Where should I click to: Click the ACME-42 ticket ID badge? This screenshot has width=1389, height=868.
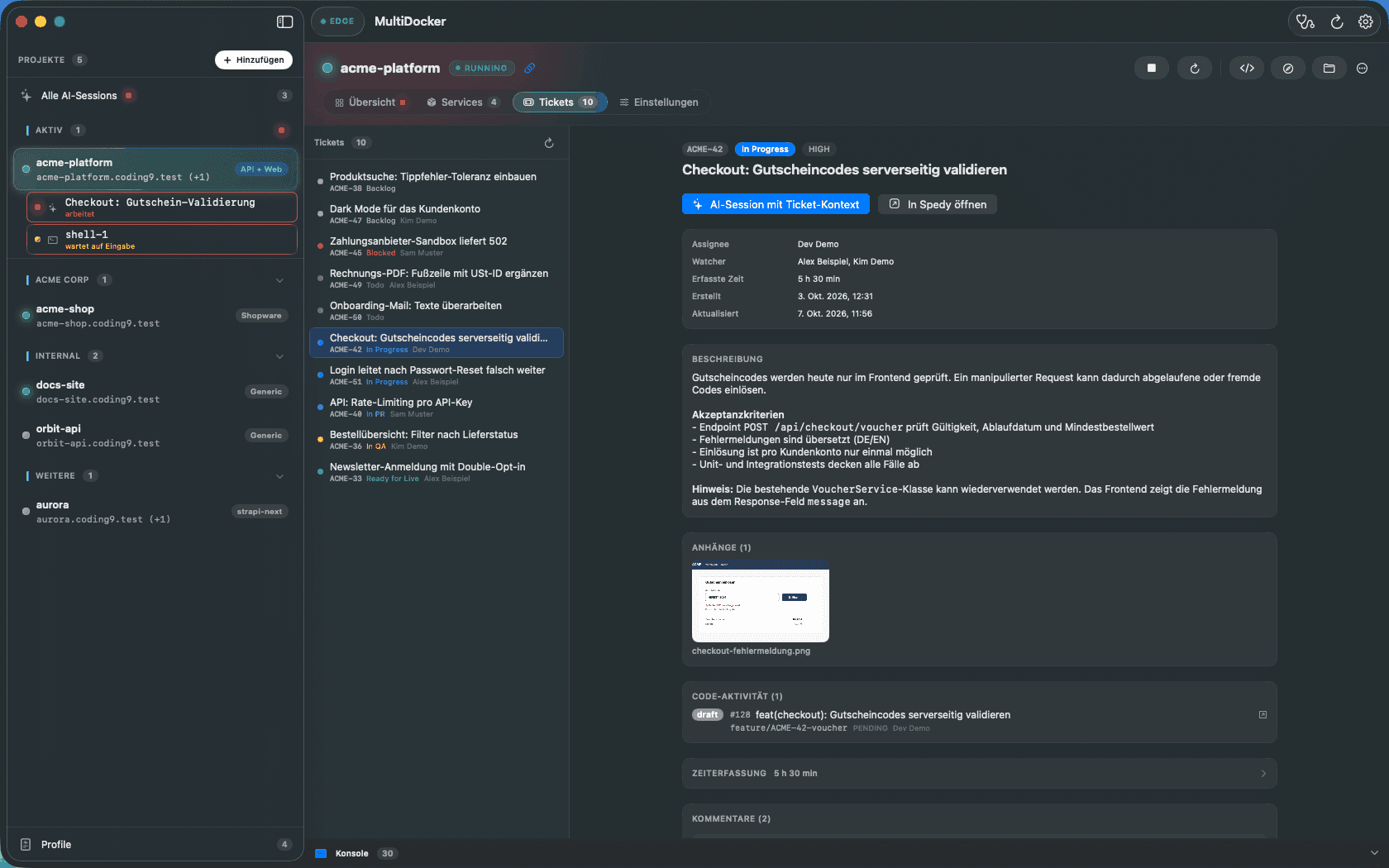704,150
